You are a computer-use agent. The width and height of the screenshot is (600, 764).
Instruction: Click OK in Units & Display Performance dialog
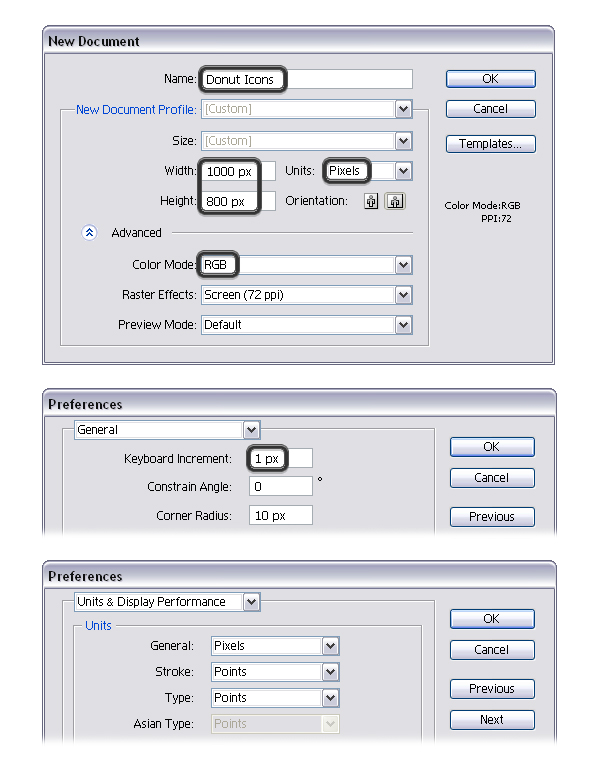(x=492, y=619)
